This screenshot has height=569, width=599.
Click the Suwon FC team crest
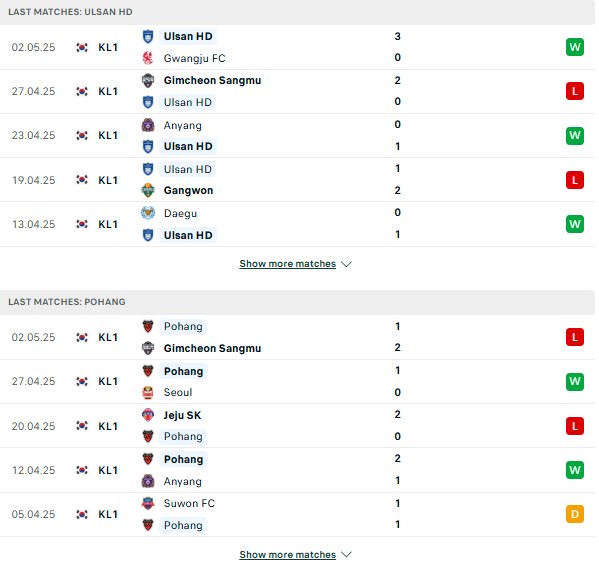click(148, 503)
